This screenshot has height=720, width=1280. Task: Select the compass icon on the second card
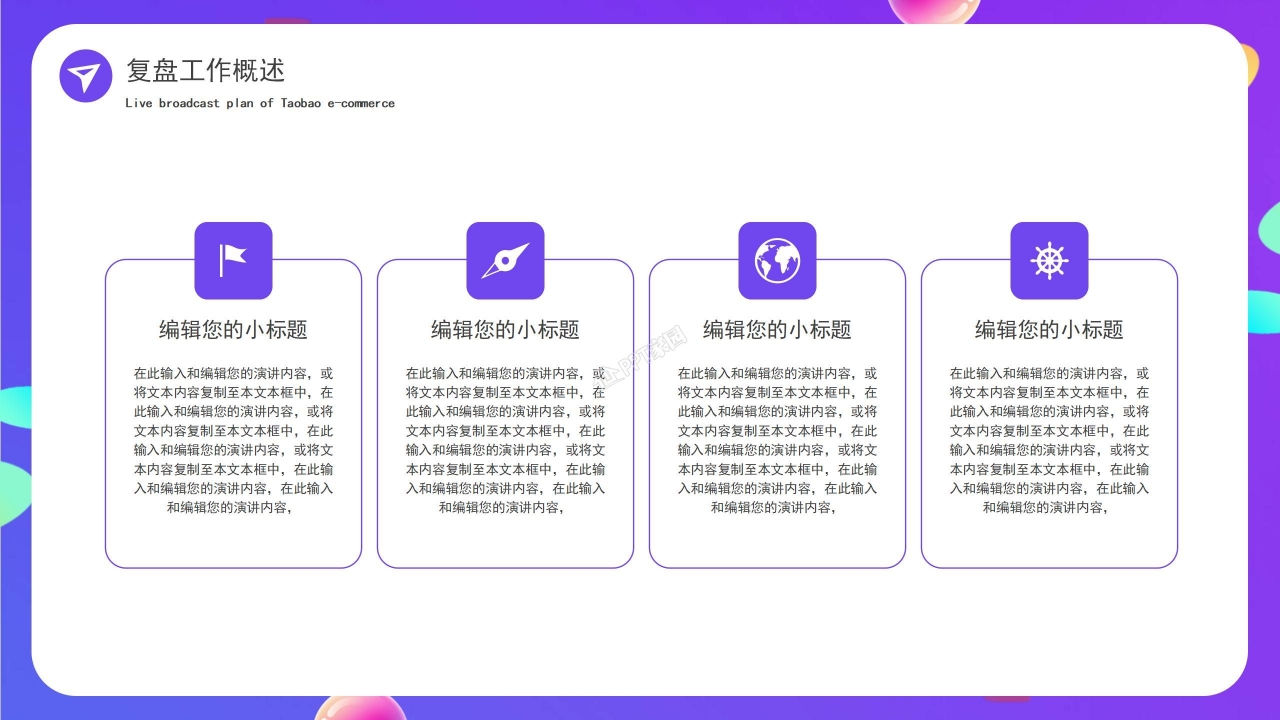click(x=505, y=261)
